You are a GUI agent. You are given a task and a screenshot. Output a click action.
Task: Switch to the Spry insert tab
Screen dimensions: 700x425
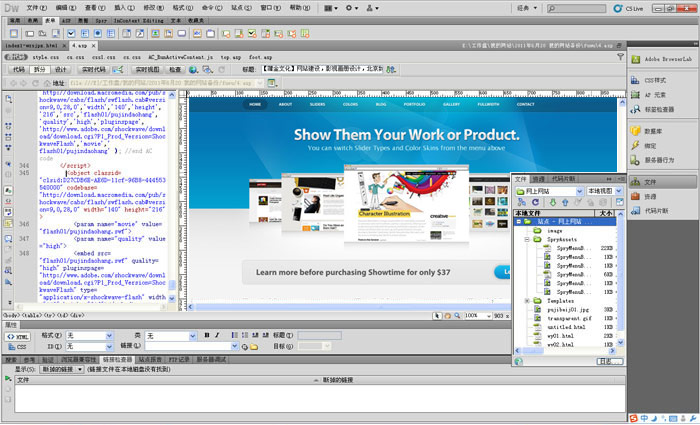101,21
